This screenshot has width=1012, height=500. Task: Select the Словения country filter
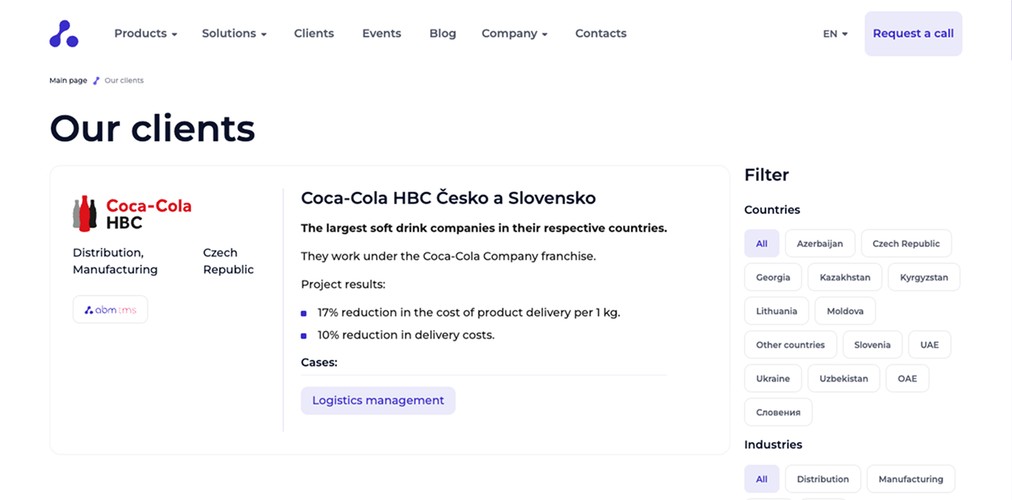coord(778,412)
